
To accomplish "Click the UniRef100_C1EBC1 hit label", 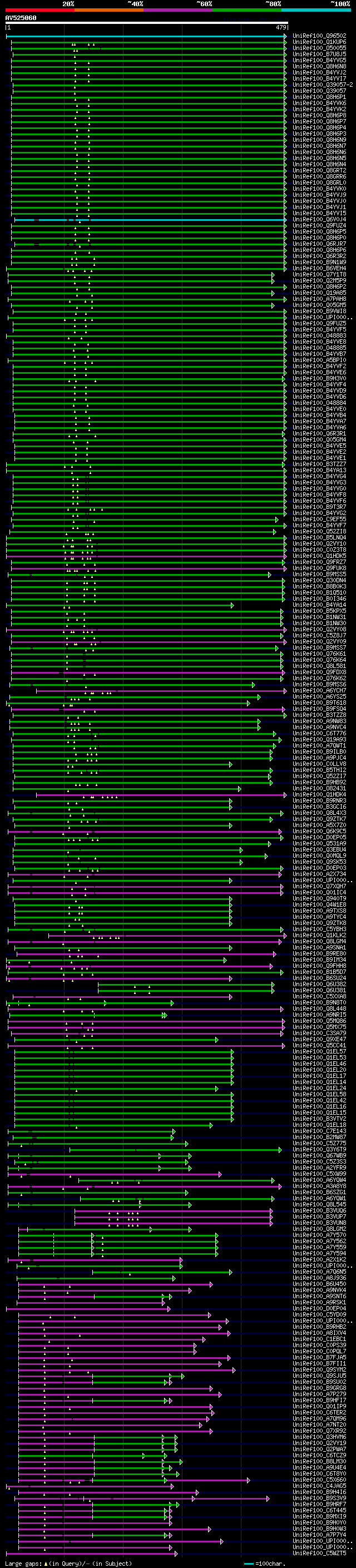I will (x=319, y=1339).
